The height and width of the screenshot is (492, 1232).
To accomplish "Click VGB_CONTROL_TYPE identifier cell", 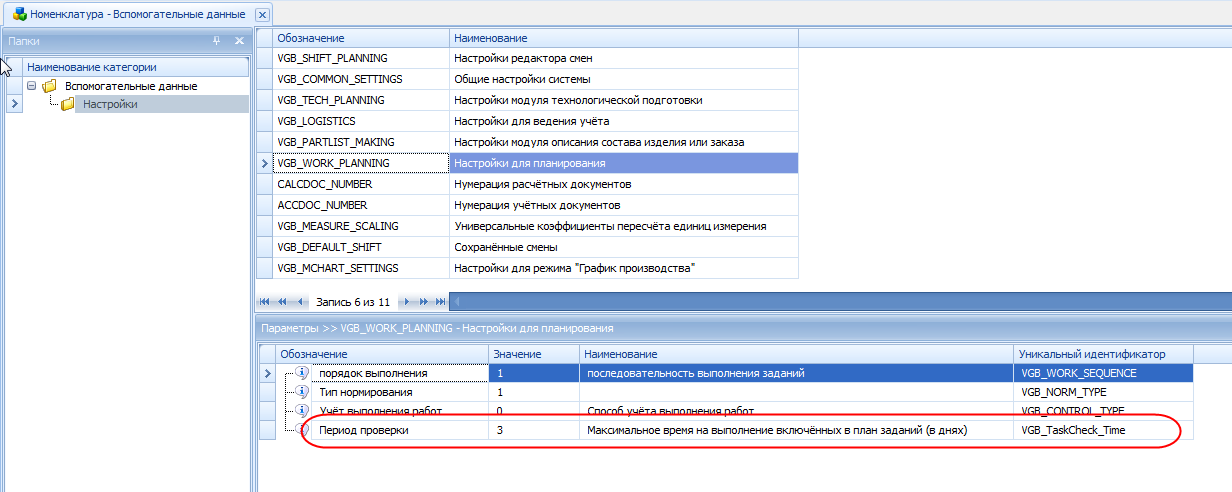I will (1104, 411).
